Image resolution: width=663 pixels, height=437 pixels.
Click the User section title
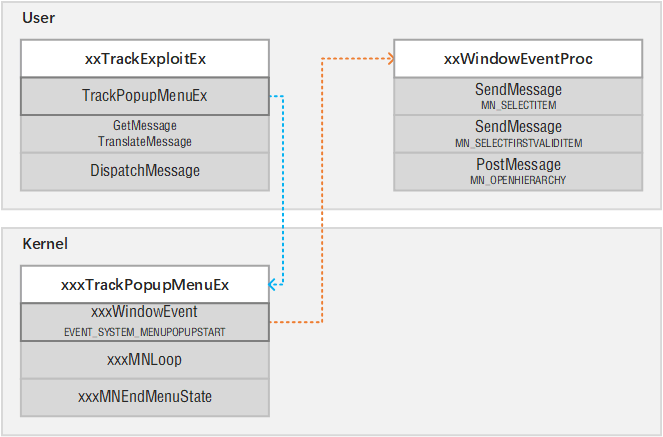38,18
